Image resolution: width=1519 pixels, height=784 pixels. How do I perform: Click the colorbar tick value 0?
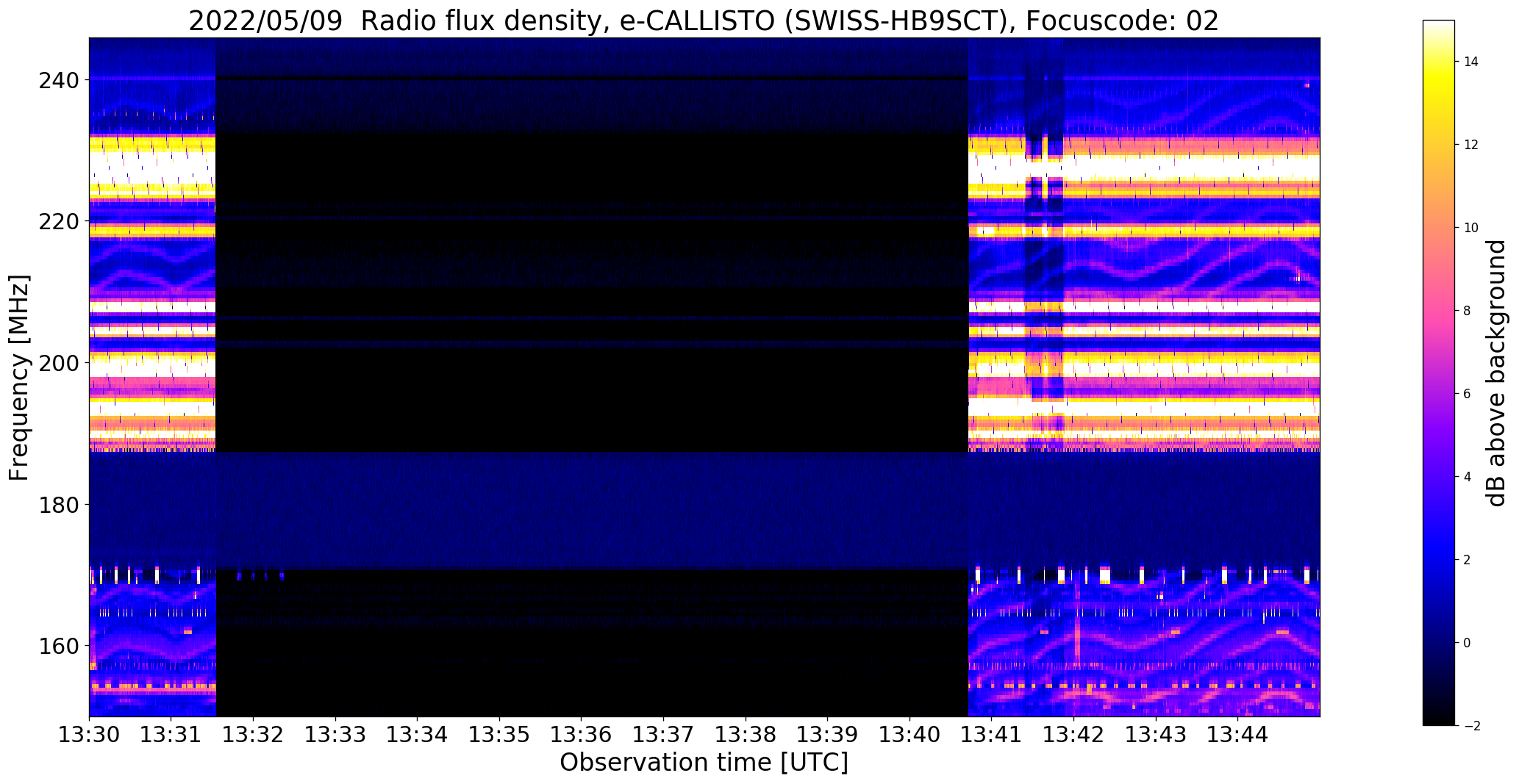[1468, 643]
